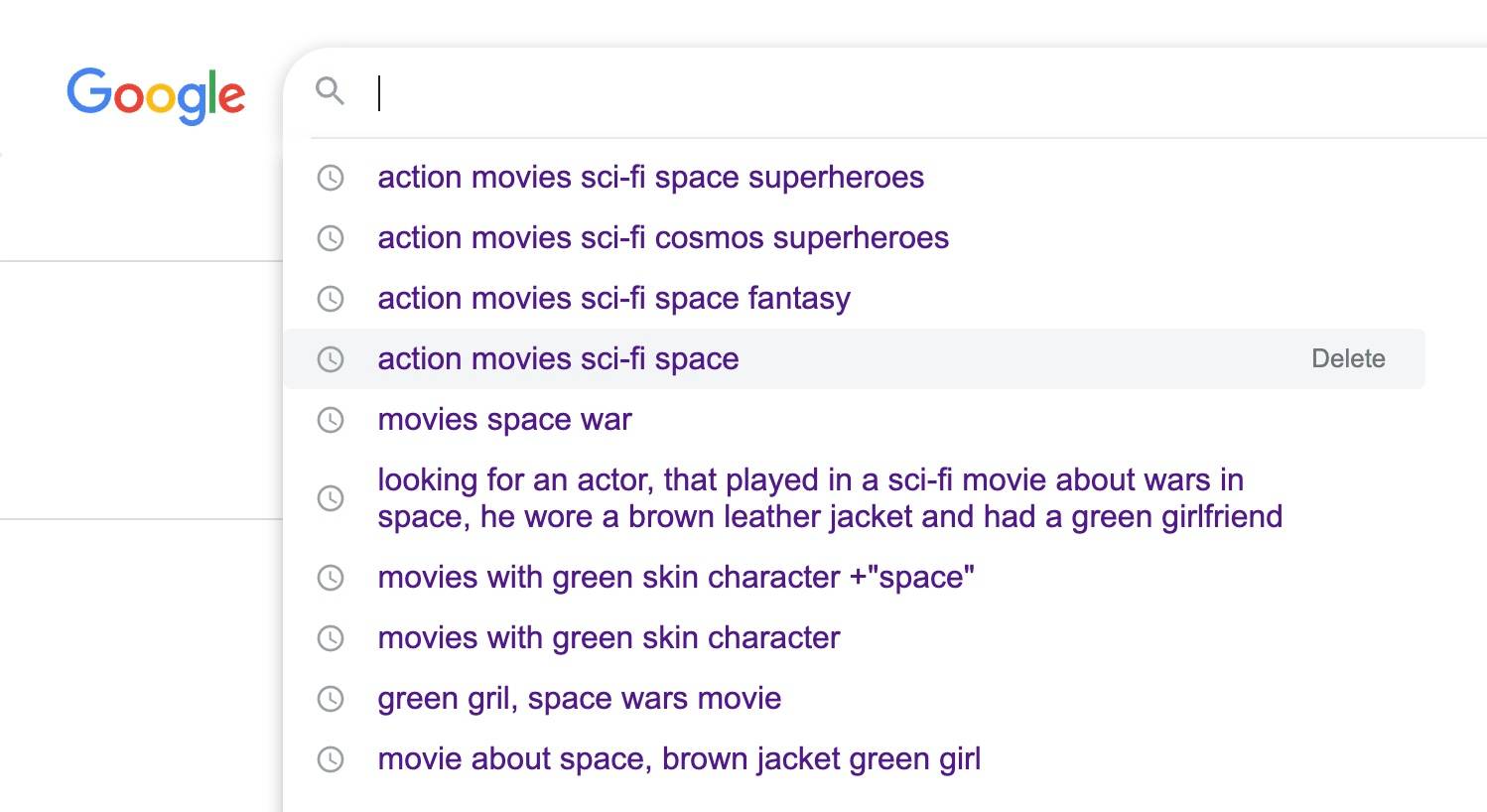The height and width of the screenshot is (812, 1487).
Task: Click clock icon beside 'action movies sci-fi space superheroes'
Action: [x=331, y=178]
